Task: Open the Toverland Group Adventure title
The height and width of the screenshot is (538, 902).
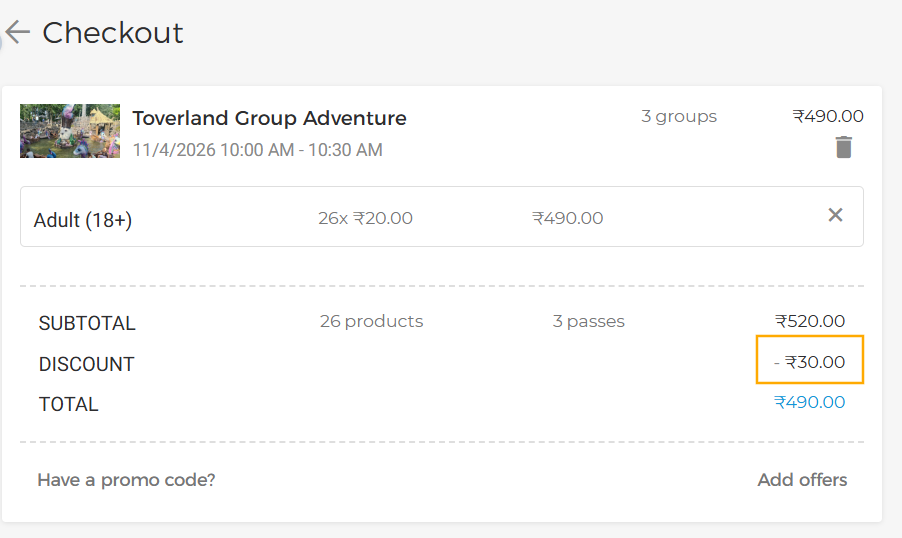Action: click(x=269, y=118)
